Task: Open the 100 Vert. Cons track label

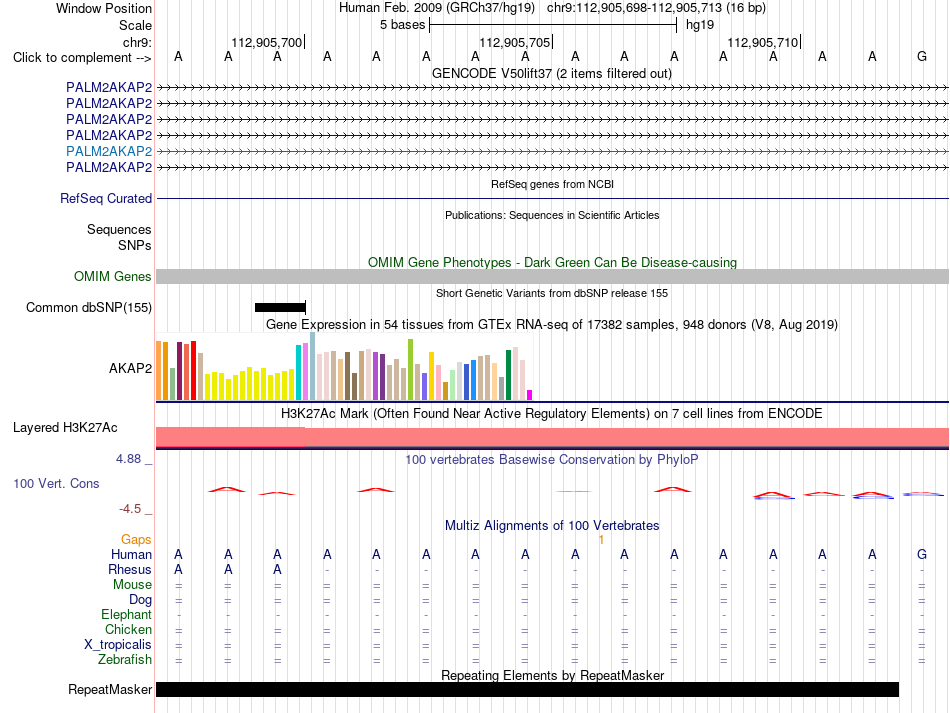Action: (x=56, y=483)
